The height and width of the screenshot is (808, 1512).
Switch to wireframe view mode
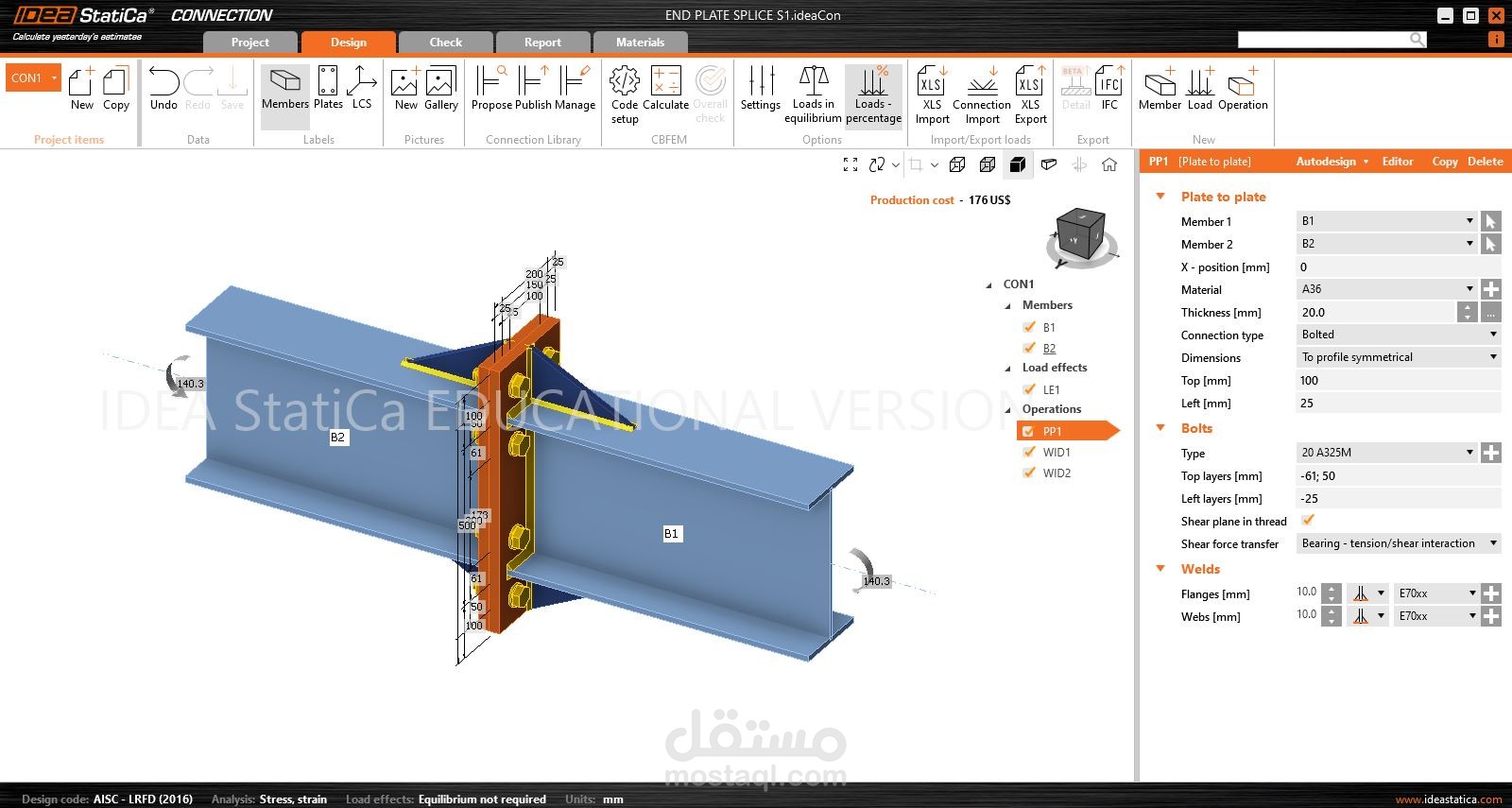point(957,164)
